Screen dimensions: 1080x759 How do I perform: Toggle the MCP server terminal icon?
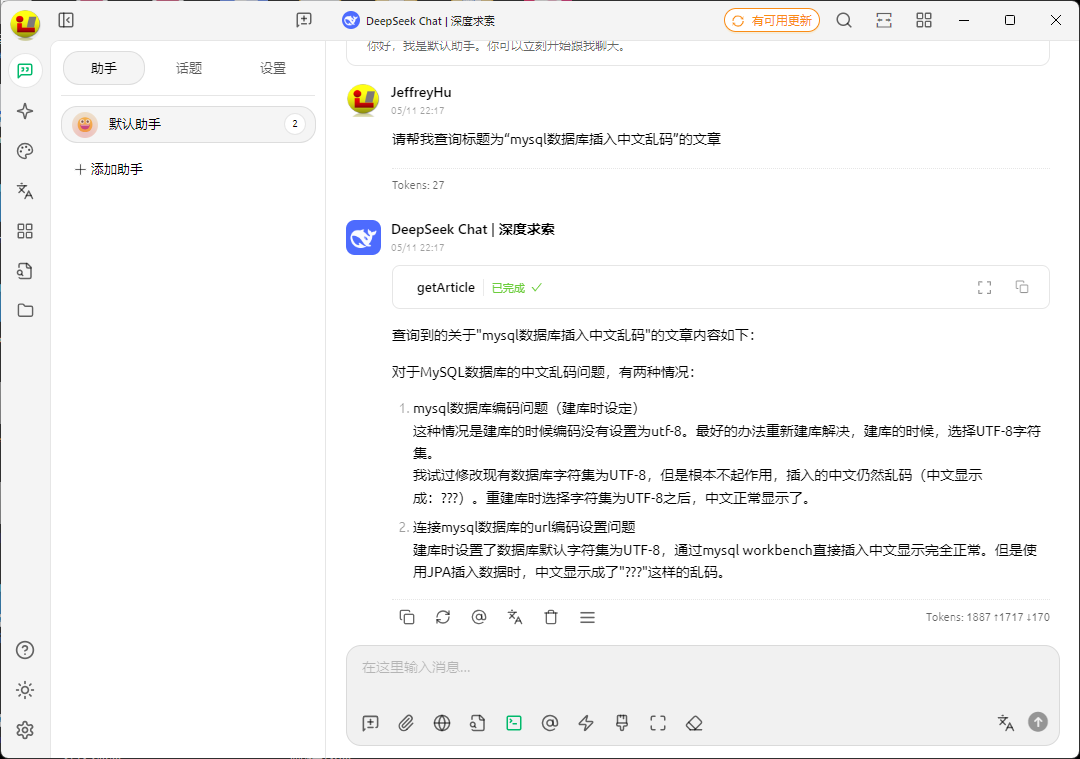(x=514, y=722)
